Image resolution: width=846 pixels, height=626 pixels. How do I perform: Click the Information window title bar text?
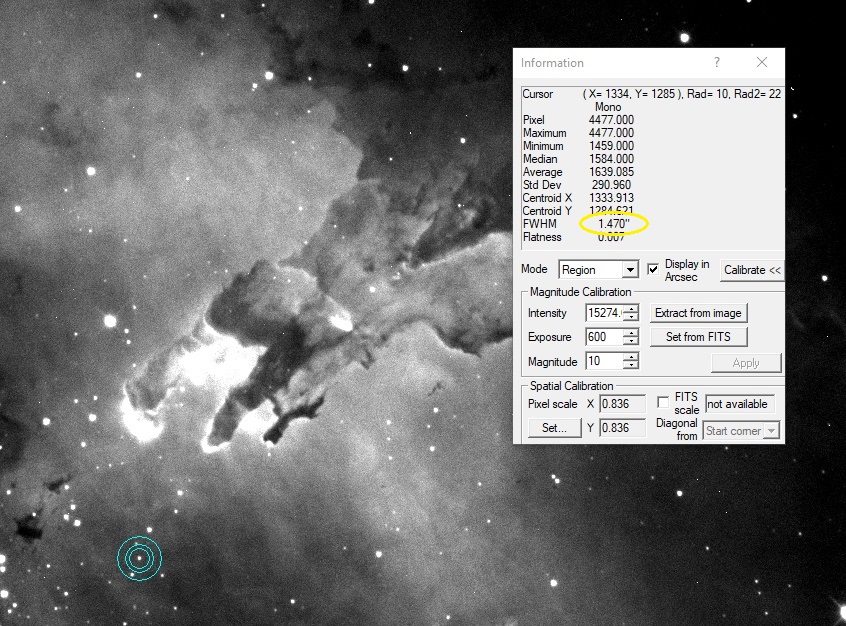coord(552,63)
